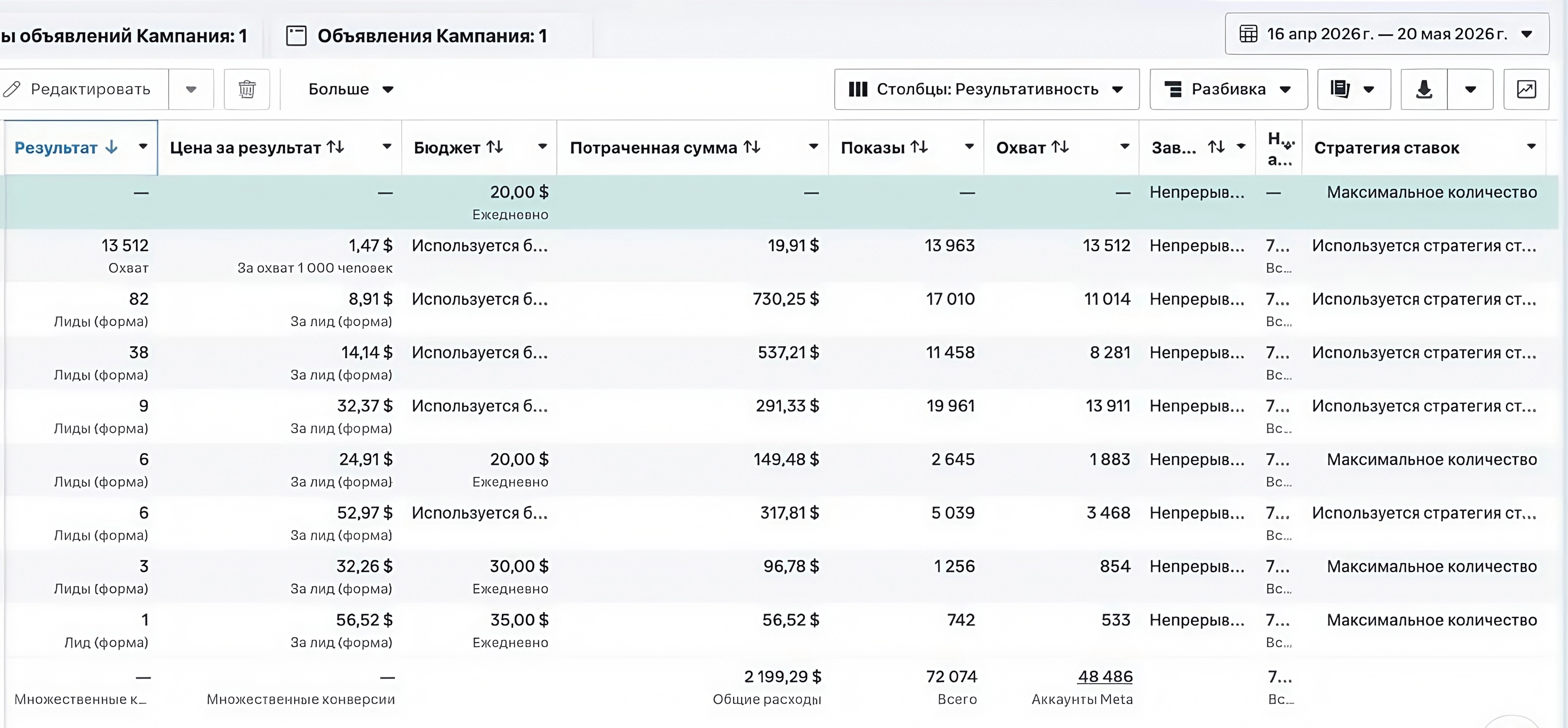This screenshot has width=1568, height=728.
Task: Click the 19 961 impressions cell
Action: click(950, 406)
